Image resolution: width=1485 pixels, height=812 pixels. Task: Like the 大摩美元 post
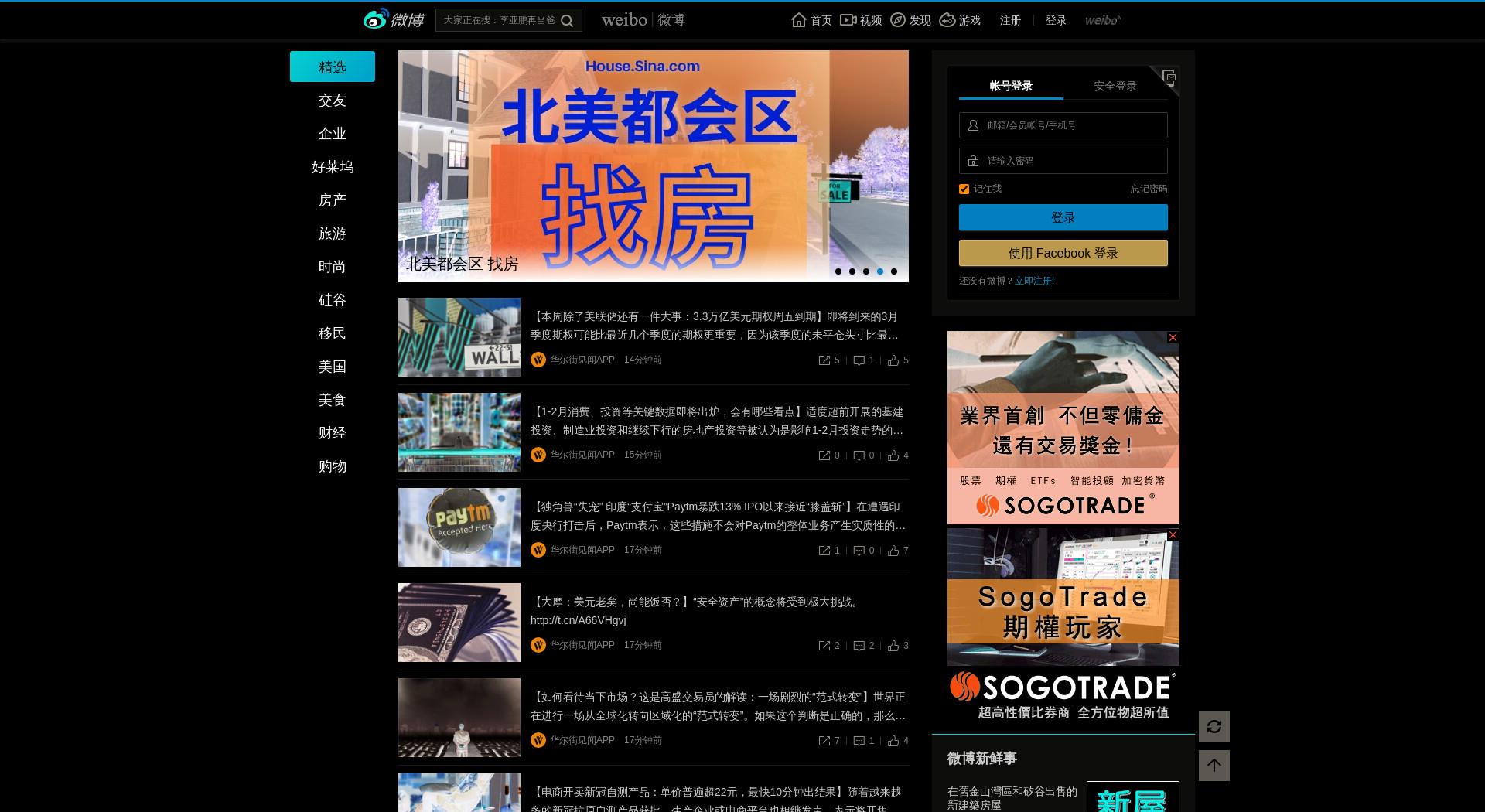(893, 646)
